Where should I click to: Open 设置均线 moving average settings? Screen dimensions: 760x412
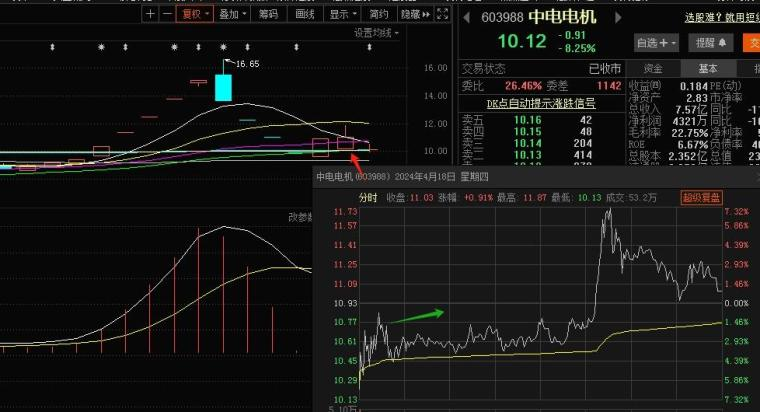pyautogui.click(x=376, y=33)
